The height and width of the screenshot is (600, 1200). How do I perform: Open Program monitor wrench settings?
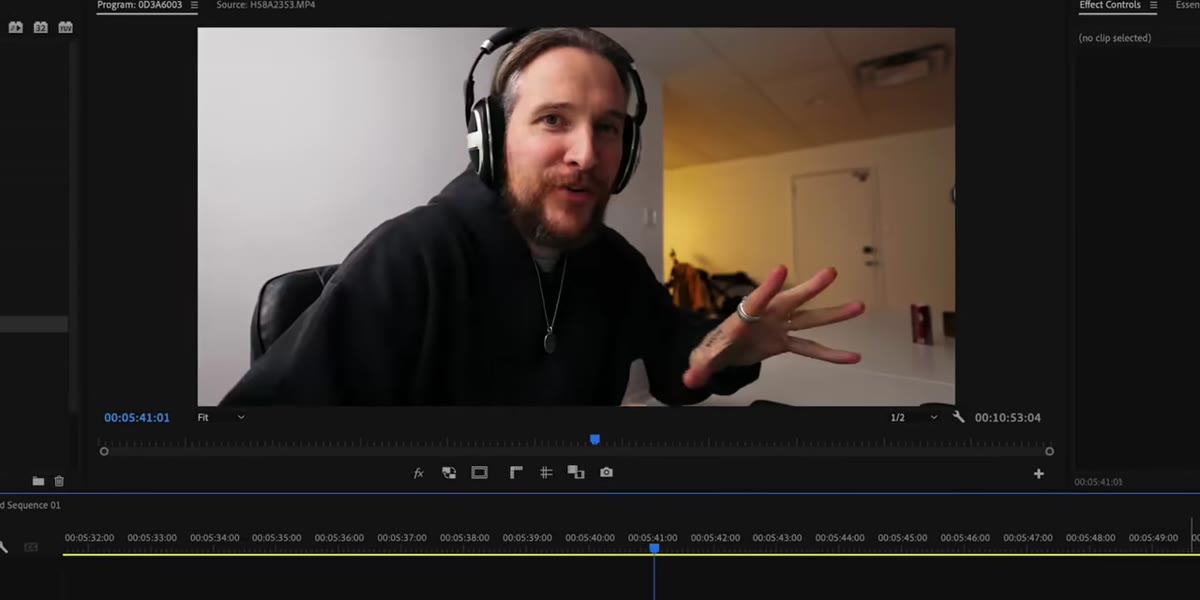(959, 417)
